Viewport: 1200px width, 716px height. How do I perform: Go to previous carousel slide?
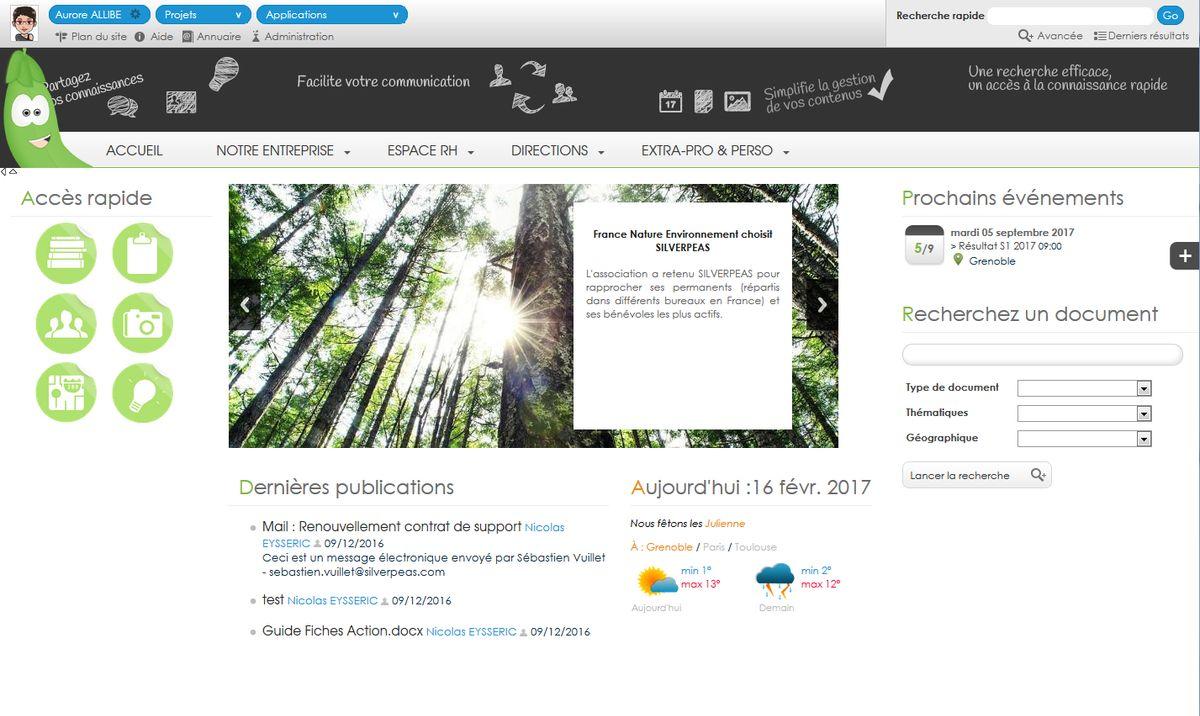[245, 305]
